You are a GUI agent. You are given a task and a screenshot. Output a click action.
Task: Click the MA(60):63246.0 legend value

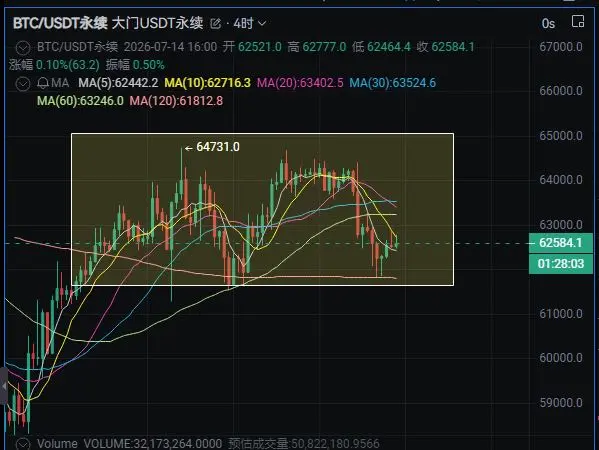click(x=80, y=101)
